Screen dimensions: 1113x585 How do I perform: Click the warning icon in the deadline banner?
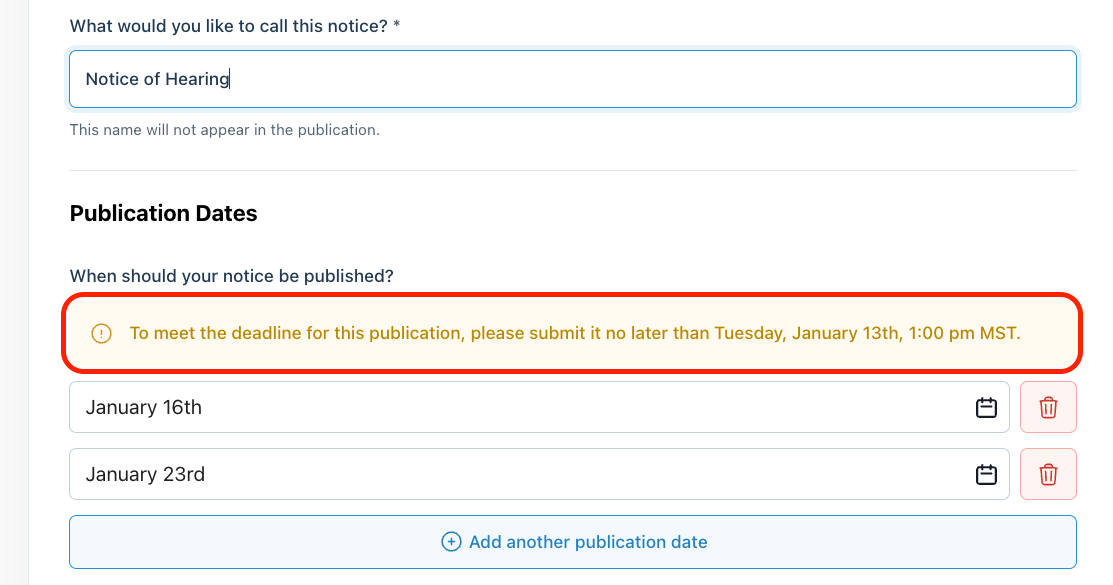point(101,333)
